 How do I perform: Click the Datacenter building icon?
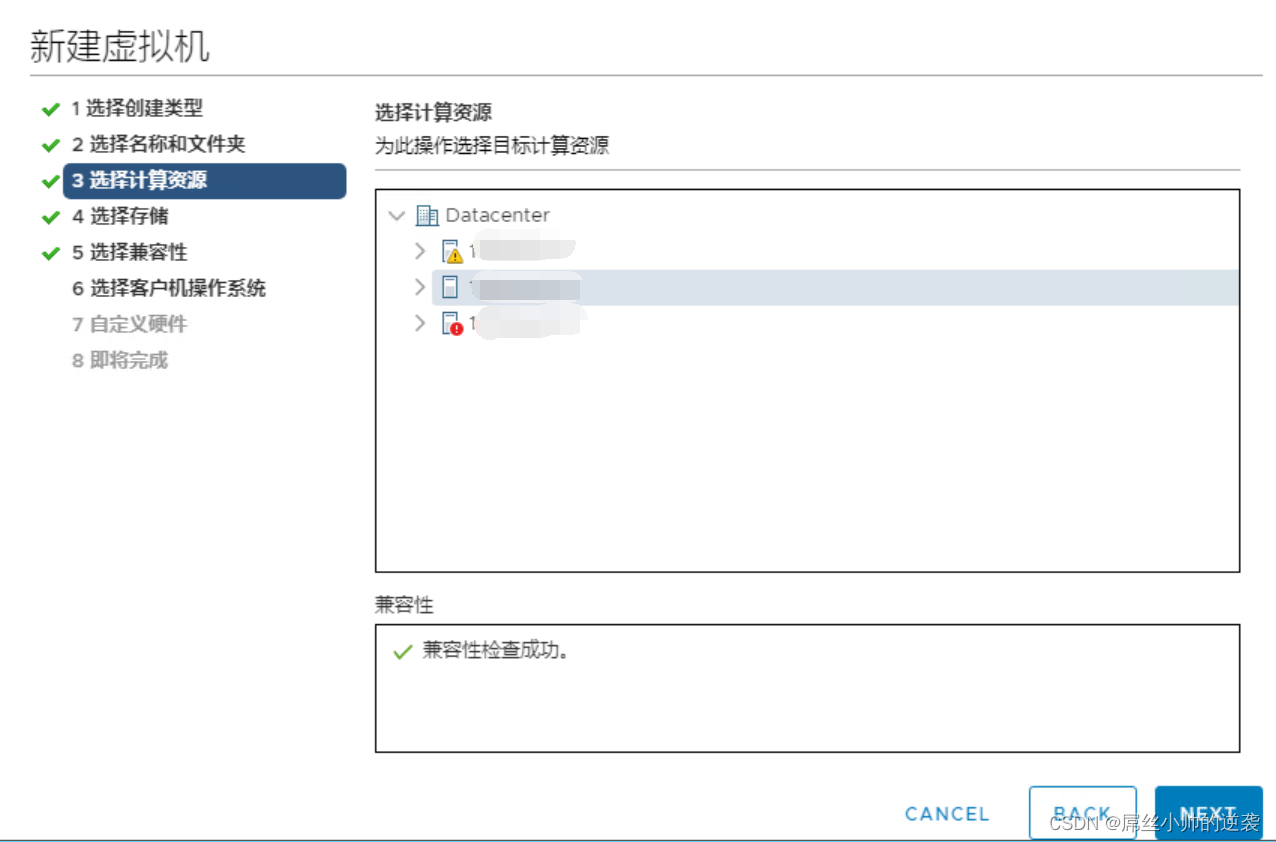coord(429,214)
